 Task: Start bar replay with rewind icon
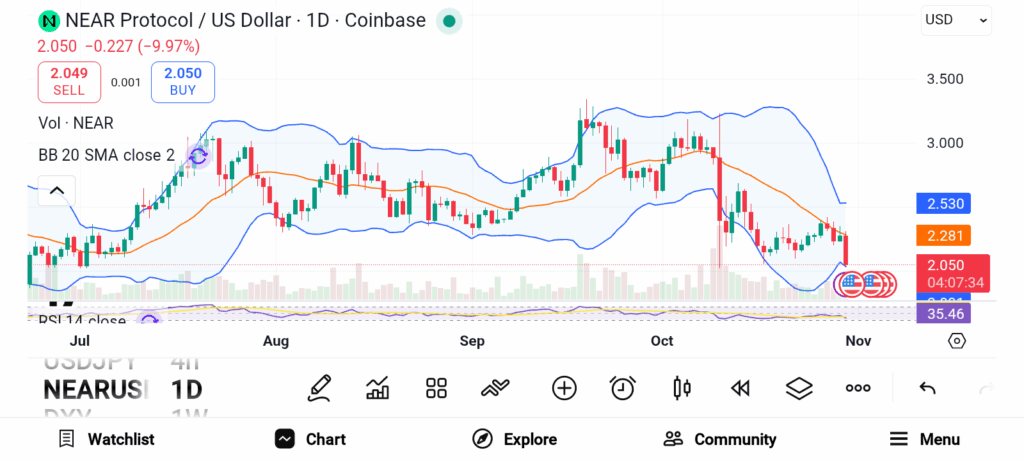pos(740,388)
